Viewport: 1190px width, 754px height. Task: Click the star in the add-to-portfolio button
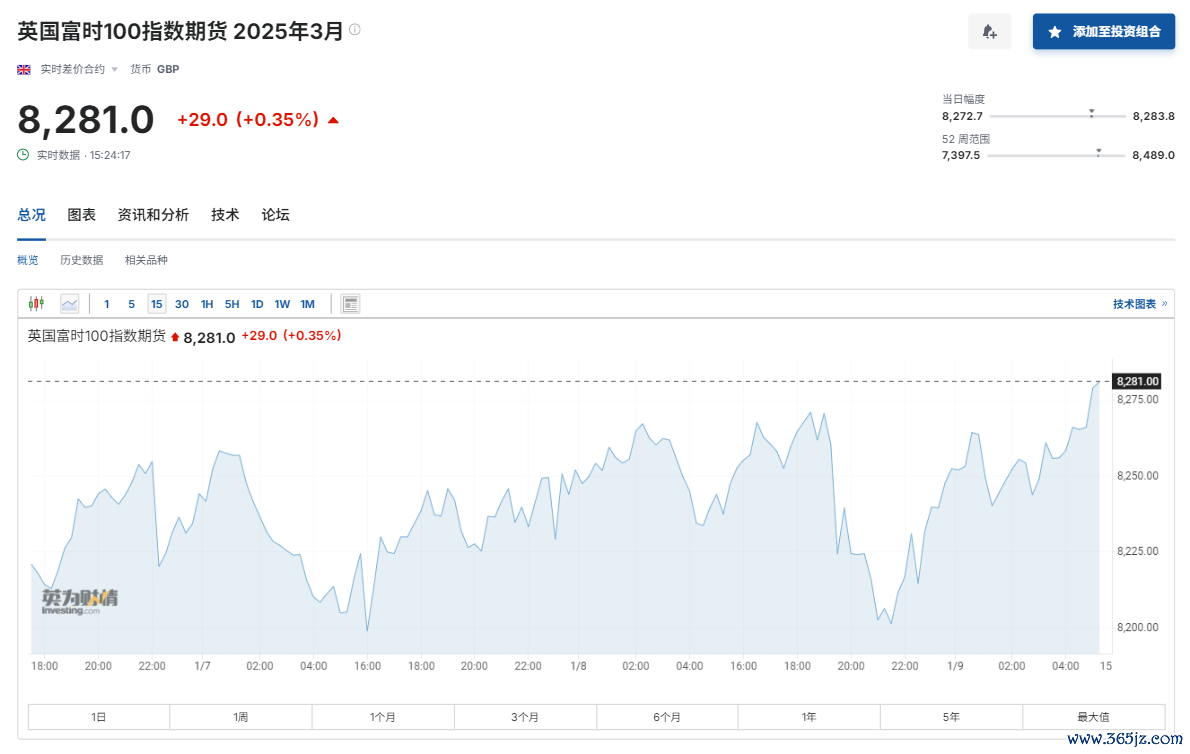click(1054, 32)
